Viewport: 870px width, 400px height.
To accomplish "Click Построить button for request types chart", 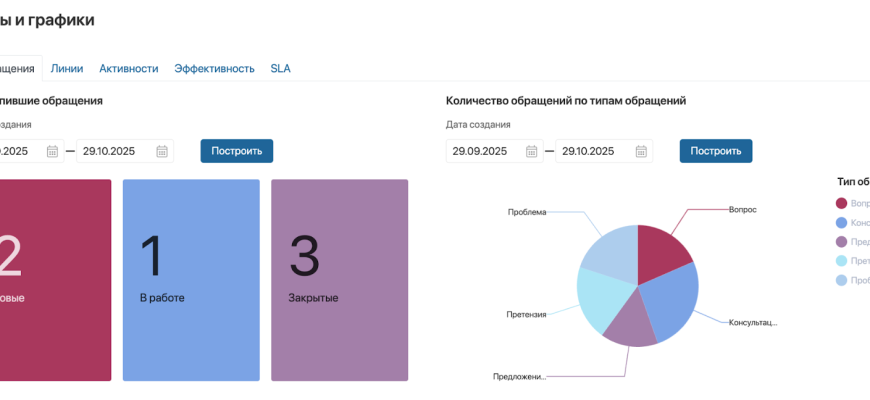I will 715,151.
